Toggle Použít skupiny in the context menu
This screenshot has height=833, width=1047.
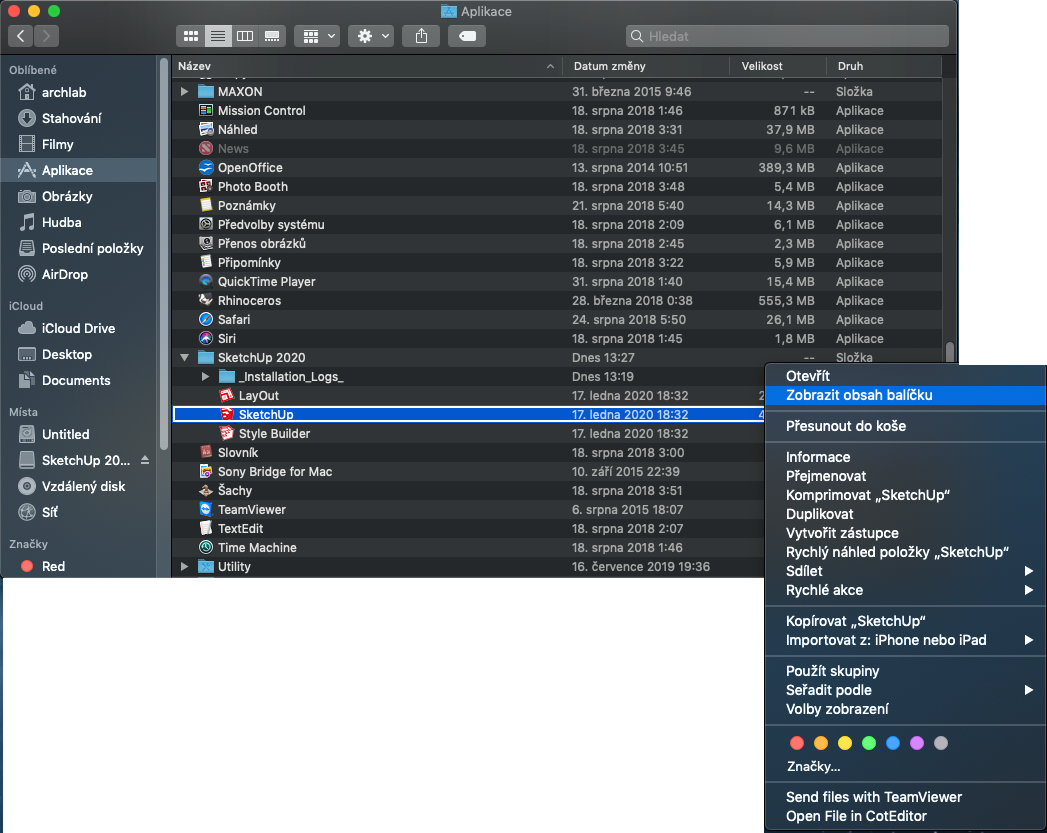point(905,671)
